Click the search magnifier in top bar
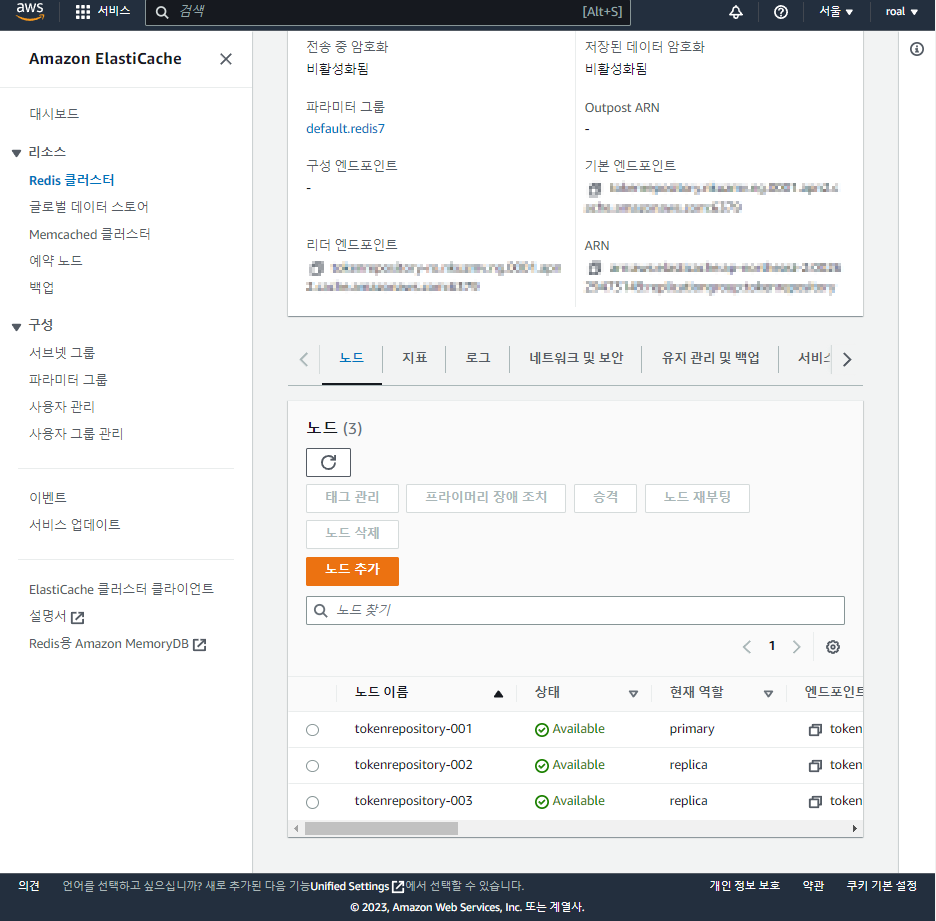This screenshot has height=921, width=936. click(162, 12)
